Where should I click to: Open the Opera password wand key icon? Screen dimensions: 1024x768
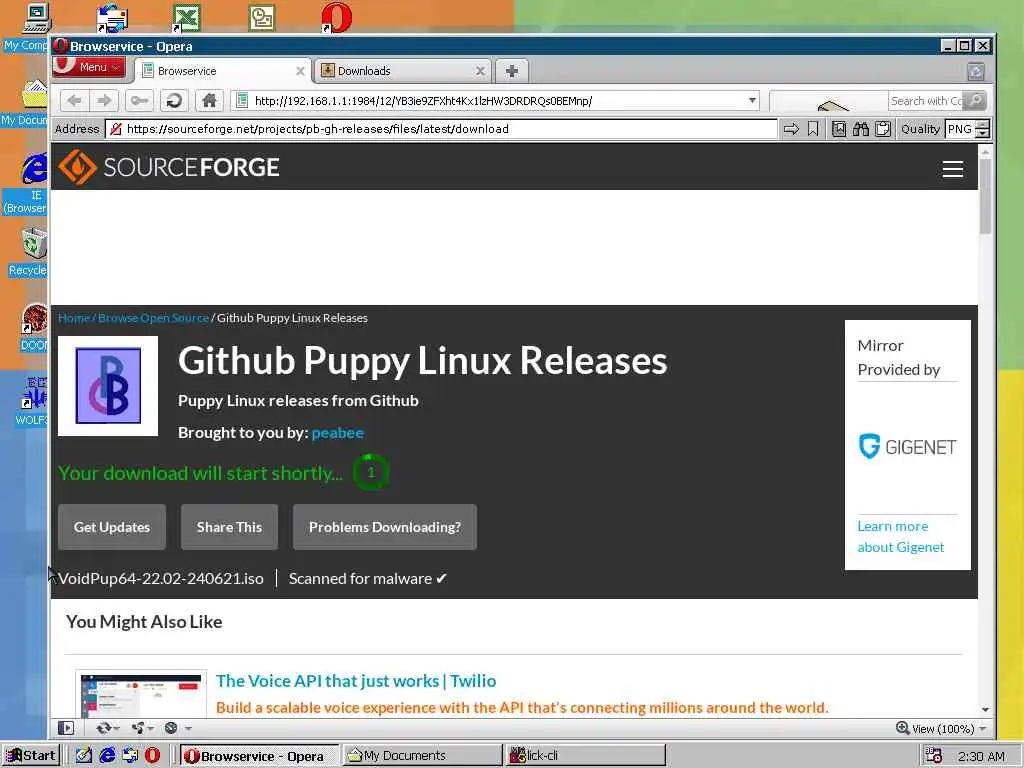[x=139, y=101]
